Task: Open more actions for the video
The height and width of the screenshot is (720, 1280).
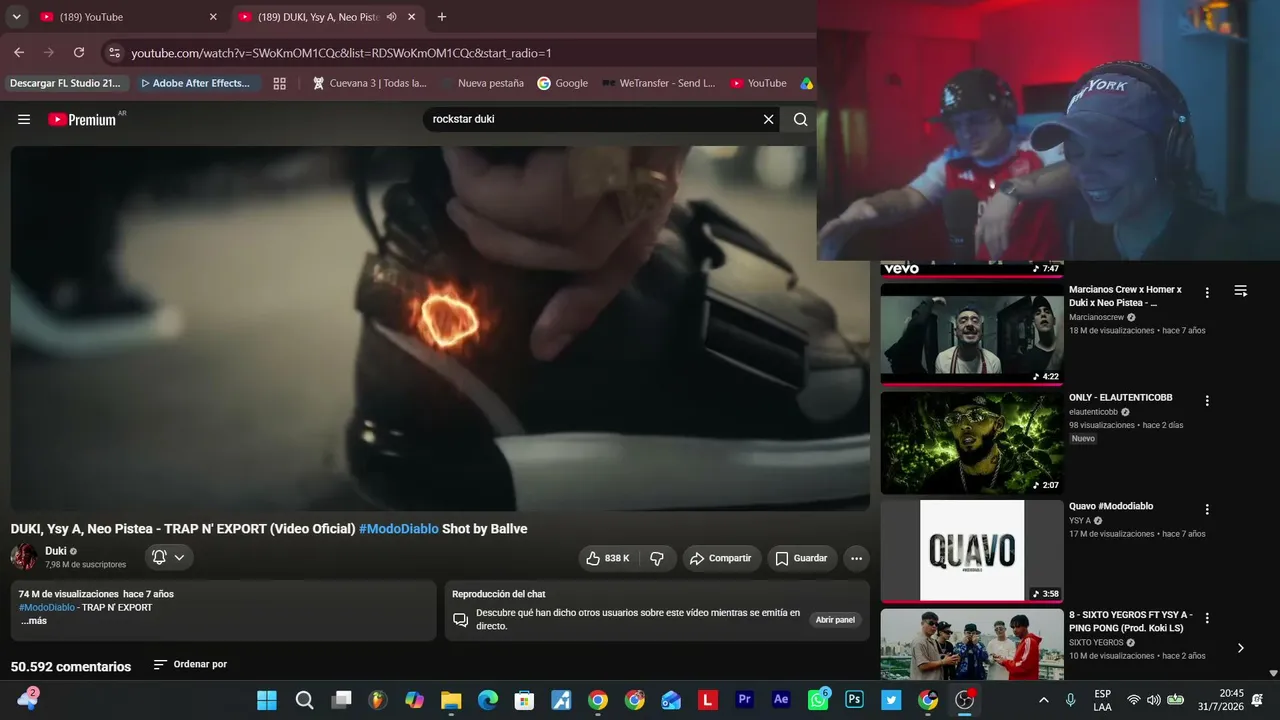Action: click(x=856, y=558)
